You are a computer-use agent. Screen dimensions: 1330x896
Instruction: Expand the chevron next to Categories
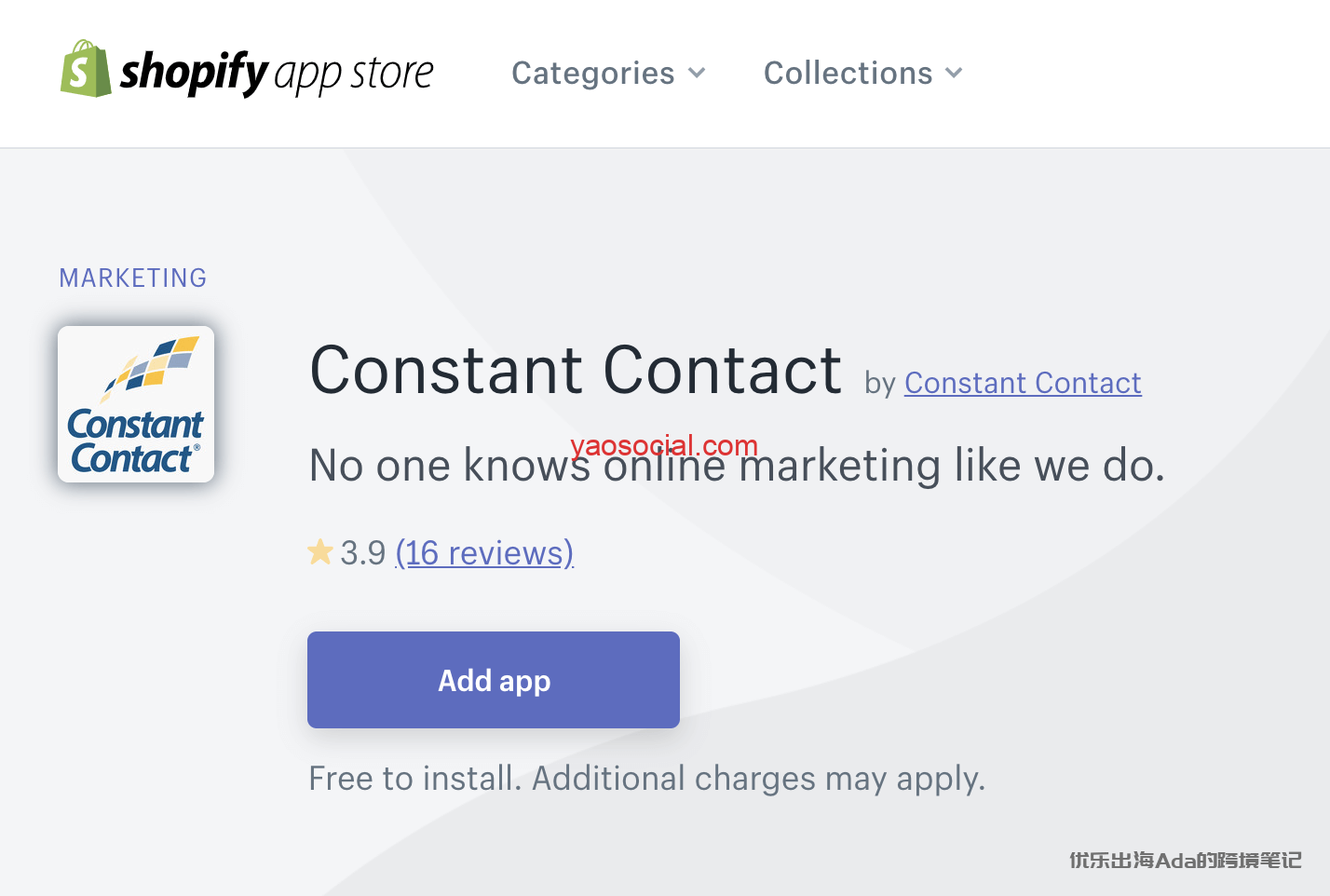click(x=697, y=73)
